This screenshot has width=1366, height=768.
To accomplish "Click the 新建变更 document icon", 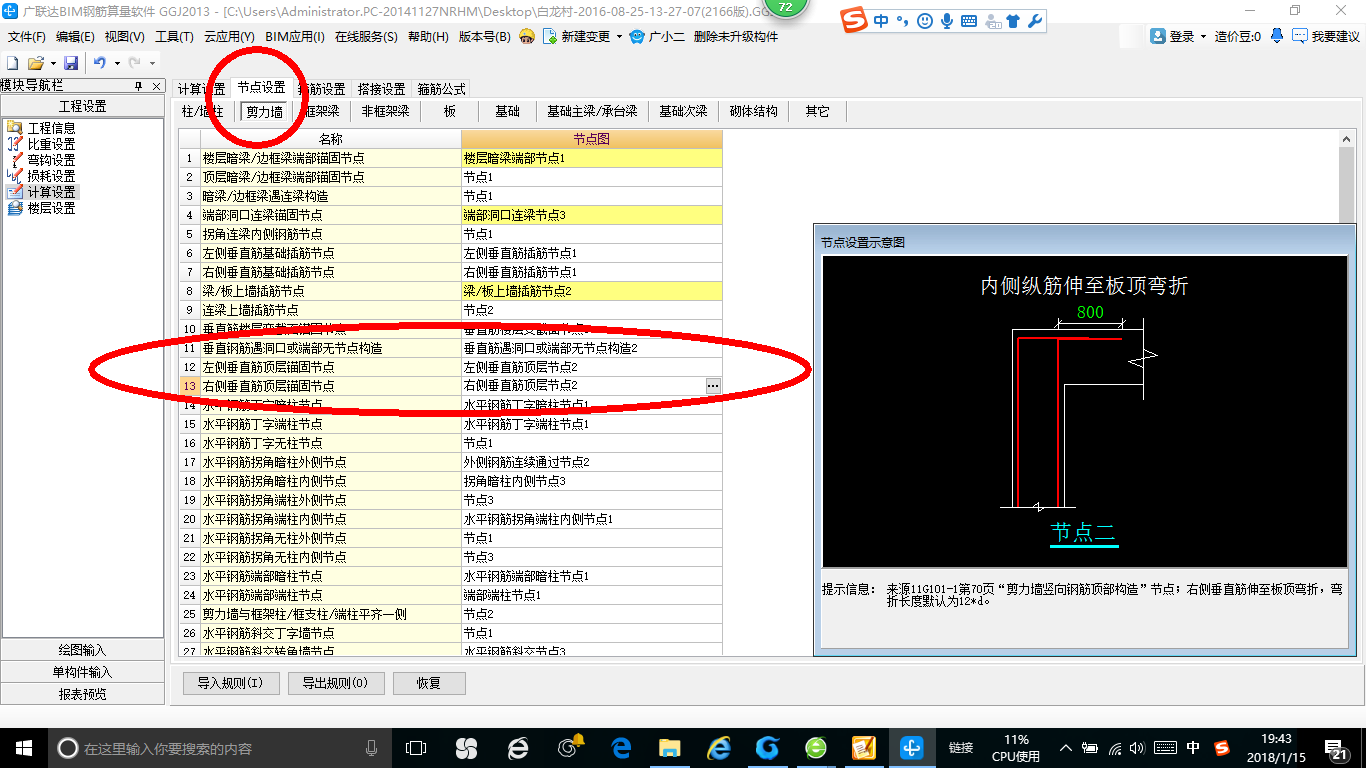I will coord(550,36).
